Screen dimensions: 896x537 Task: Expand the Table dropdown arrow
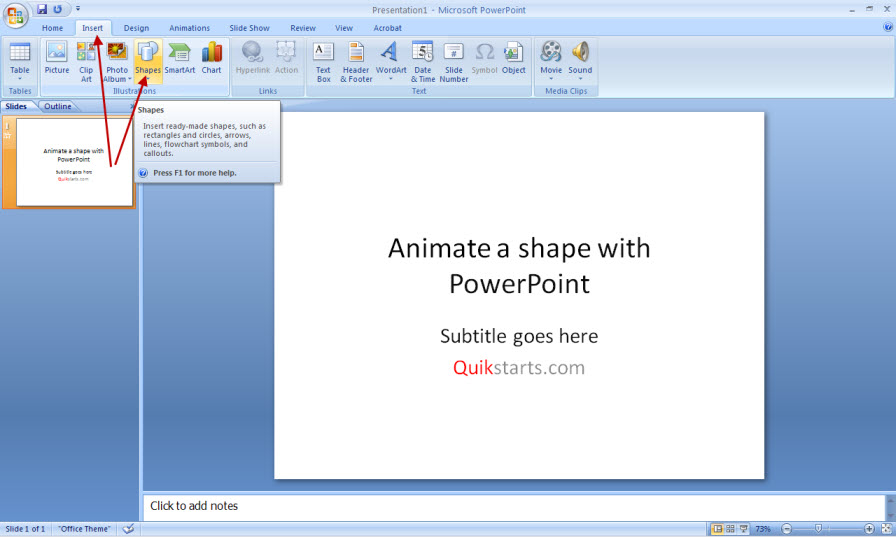19,79
